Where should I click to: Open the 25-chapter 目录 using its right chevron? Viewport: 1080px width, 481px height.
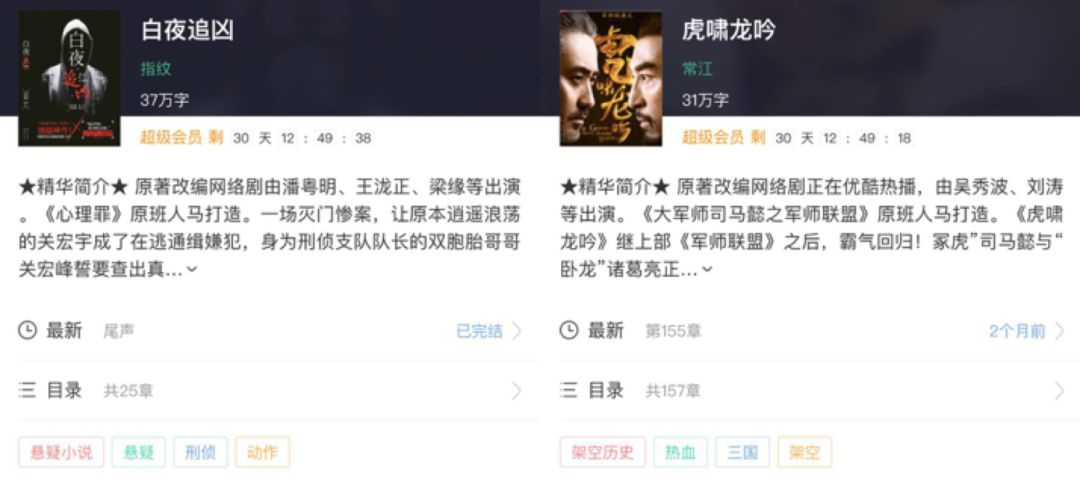(517, 391)
